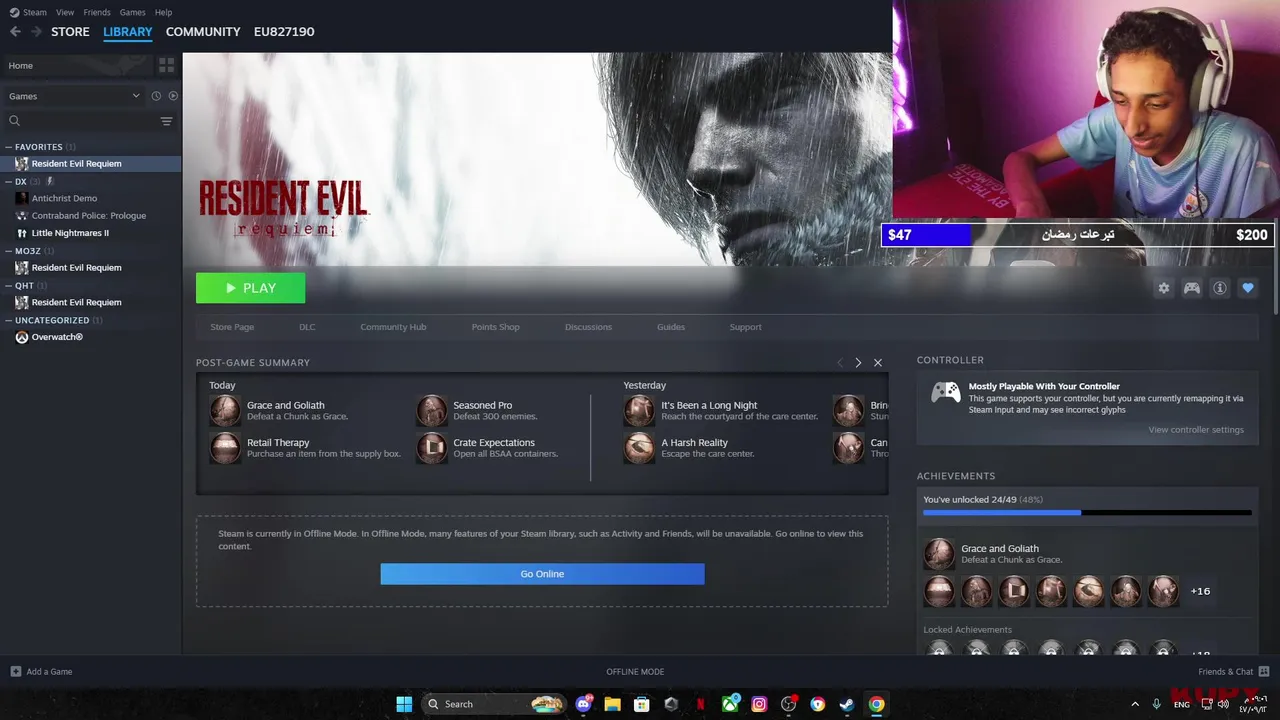Open the Windows Start menu
1280x720 pixels.
[x=404, y=704]
